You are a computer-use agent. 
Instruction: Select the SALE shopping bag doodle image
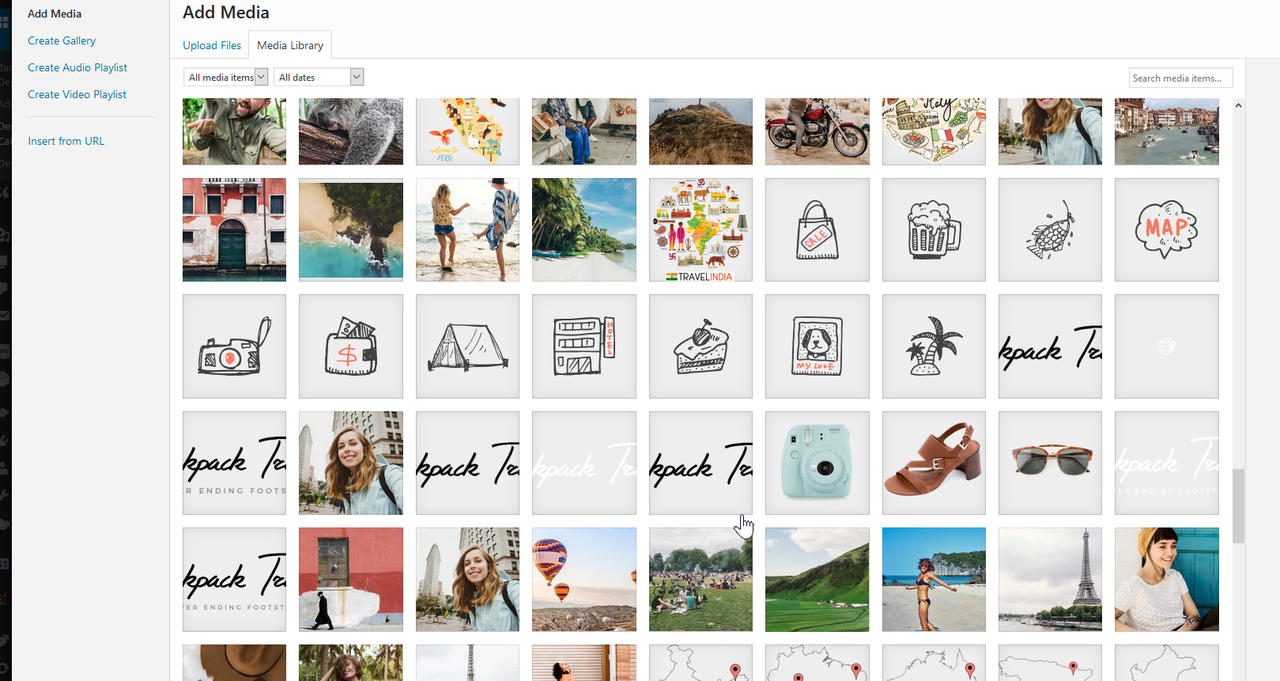[x=817, y=230]
